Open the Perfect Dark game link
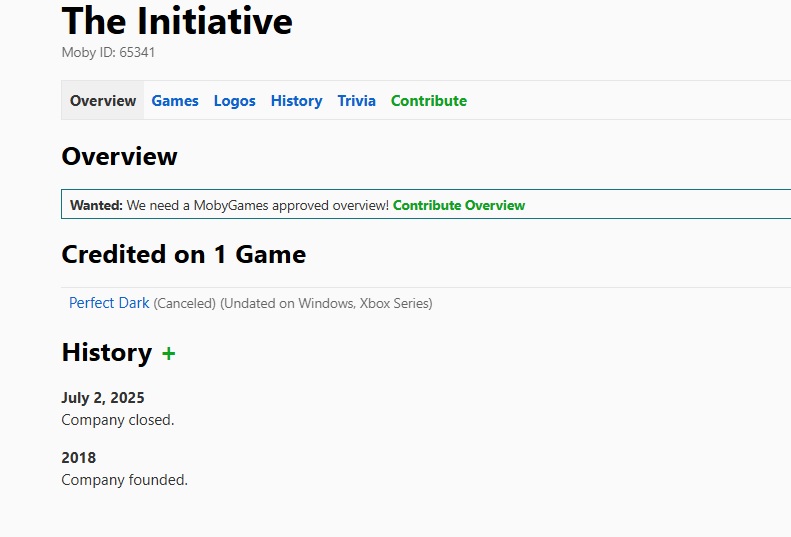 point(109,303)
